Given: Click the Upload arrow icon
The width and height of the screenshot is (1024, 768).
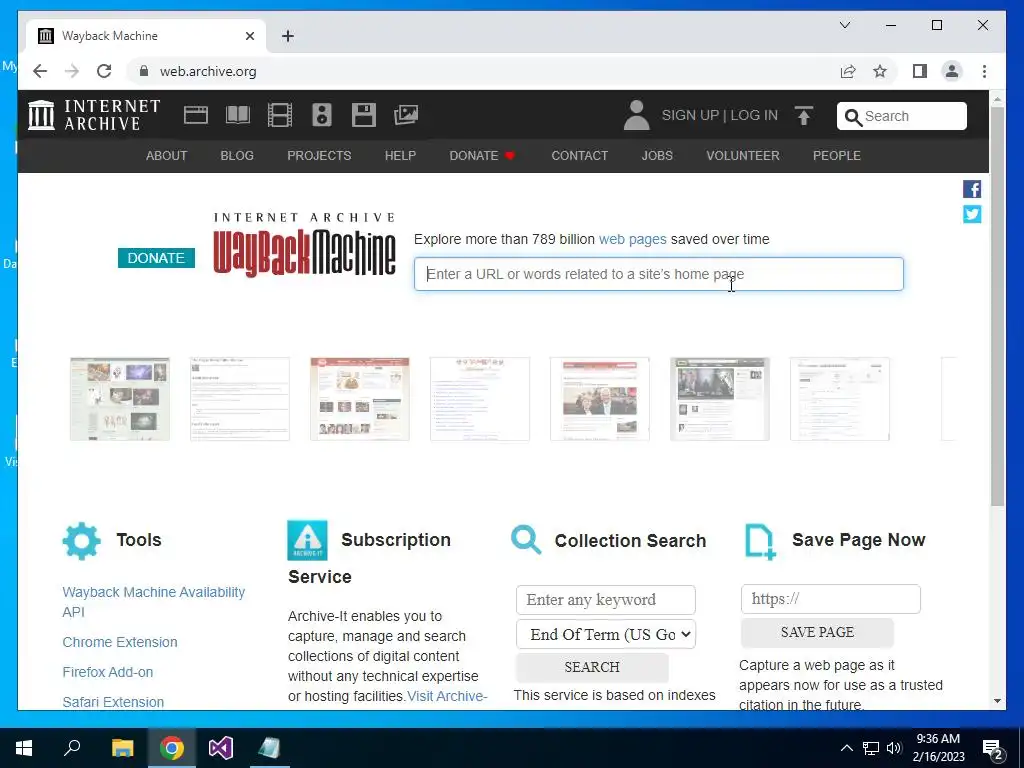Looking at the screenshot, I should click(804, 116).
